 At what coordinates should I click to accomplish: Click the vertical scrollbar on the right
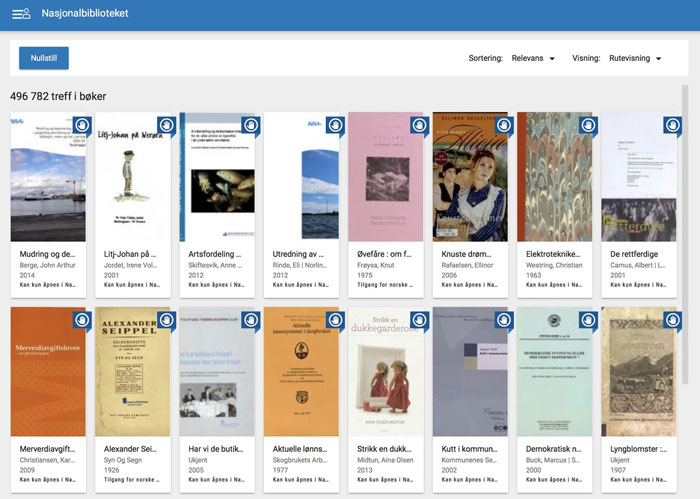point(685,234)
